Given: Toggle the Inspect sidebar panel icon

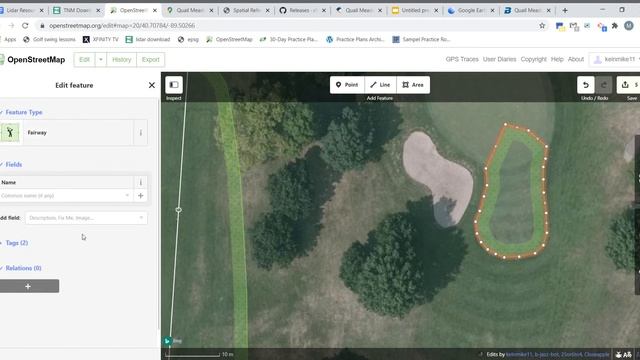Looking at the screenshot, I should [174, 85].
